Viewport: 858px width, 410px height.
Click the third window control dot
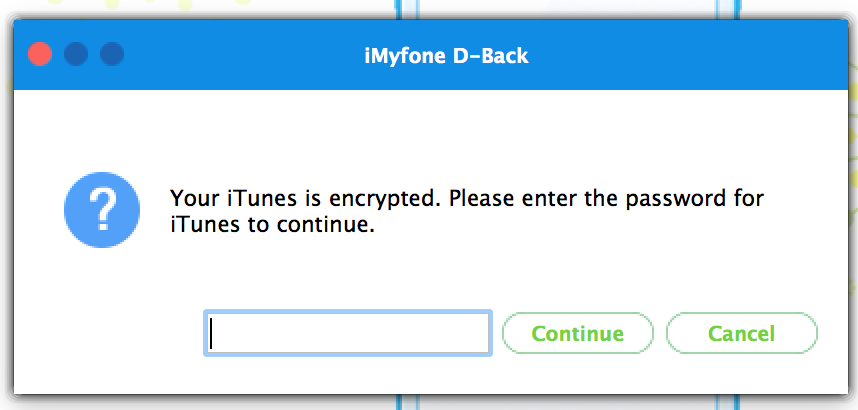click(x=112, y=54)
